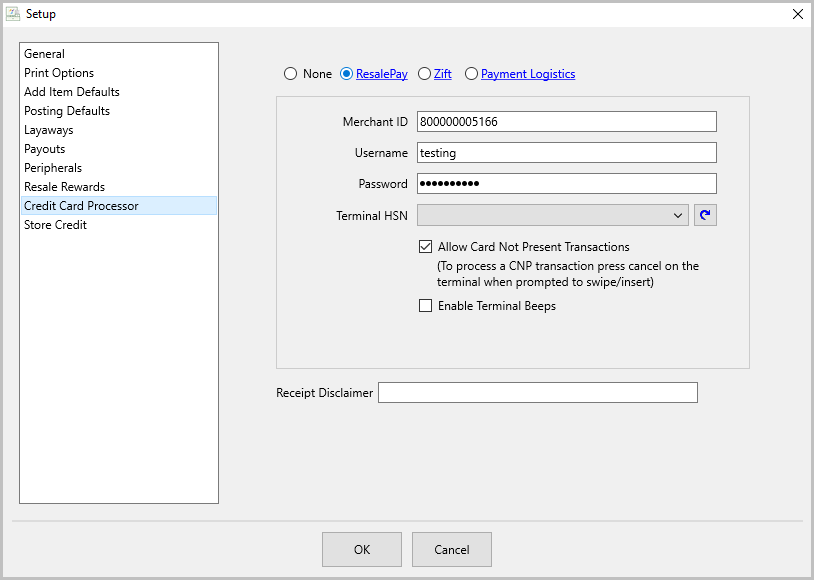
Task: Select Payouts in the sidebar
Action: (x=118, y=149)
